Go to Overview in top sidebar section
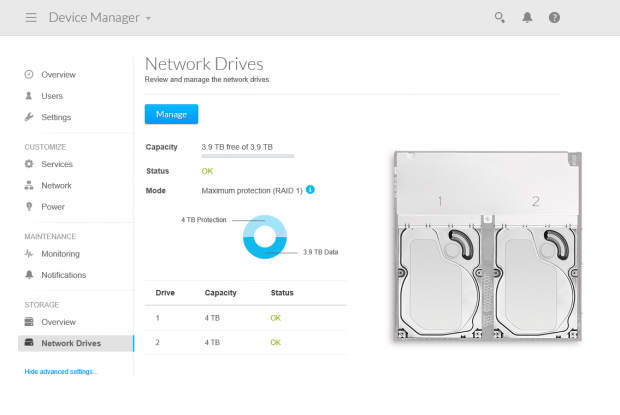The width and height of the screenshot is (620, 415). pyautogui.click(x=59, y=75)
